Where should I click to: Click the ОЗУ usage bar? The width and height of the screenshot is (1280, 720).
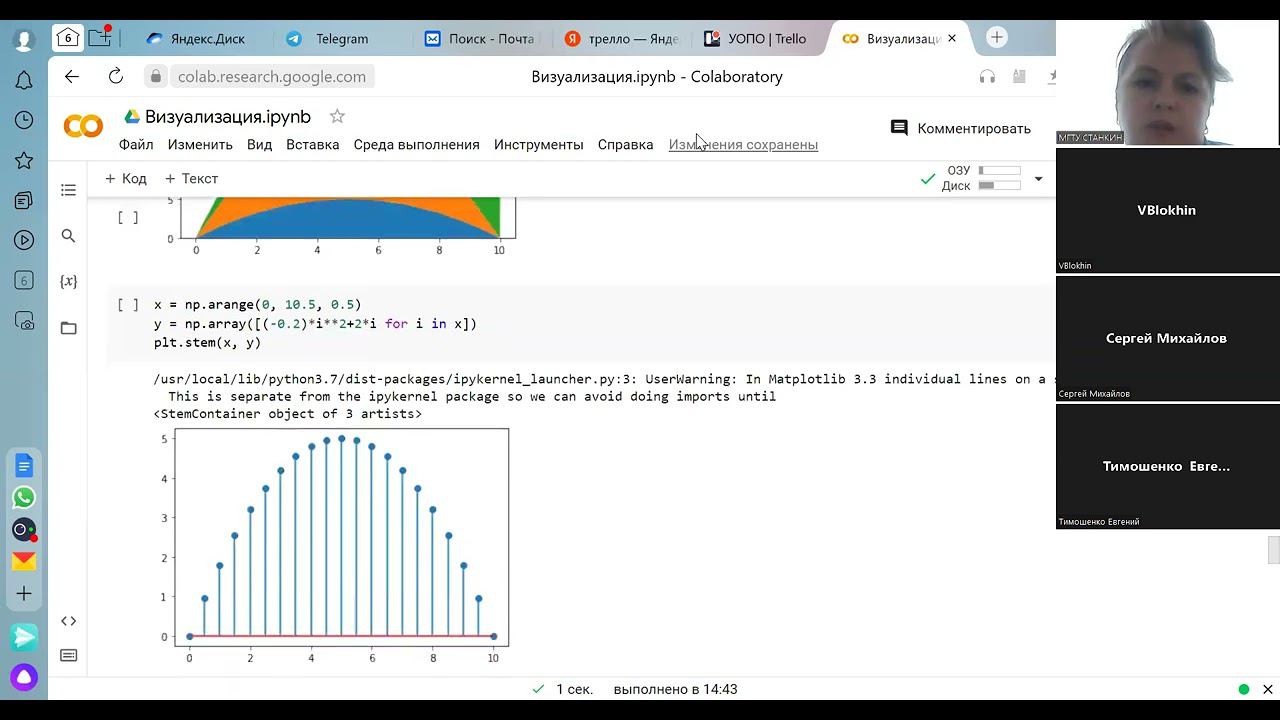click(x=1000, y=170)
